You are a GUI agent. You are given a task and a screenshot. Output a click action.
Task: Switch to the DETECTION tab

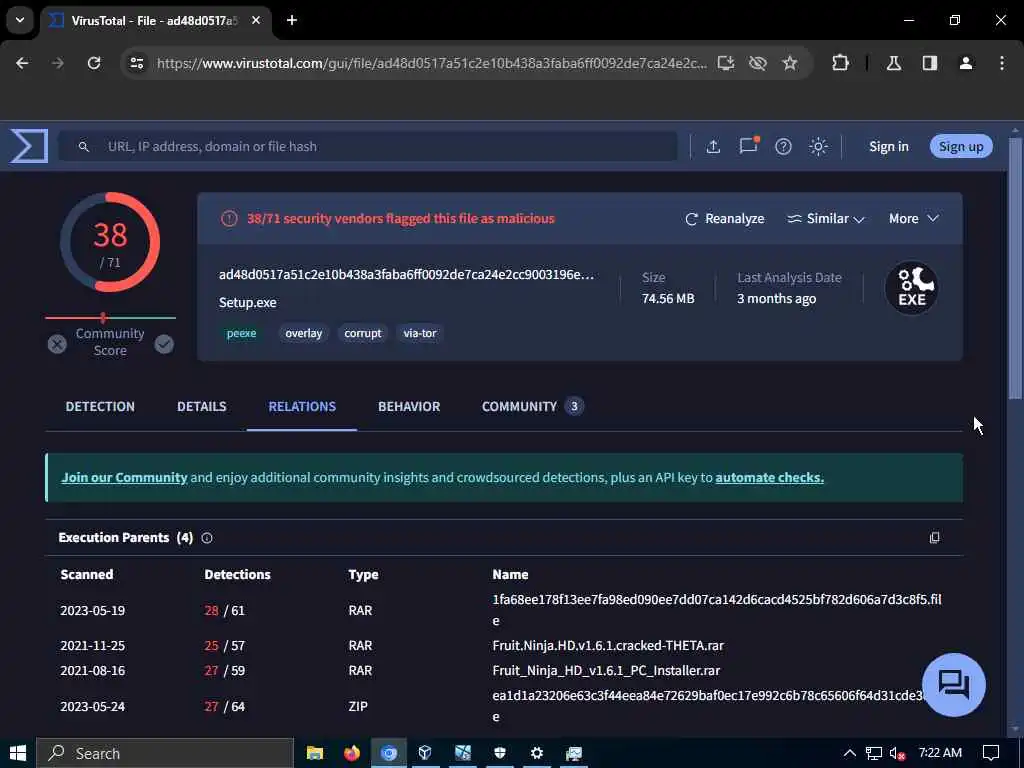point(100,406)
